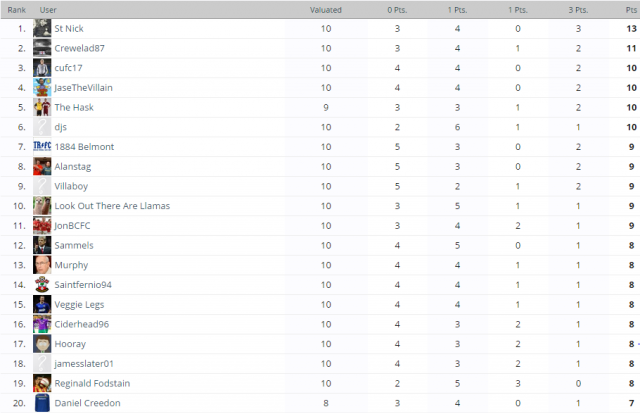
Task: Click St Nick's avatar image
Action: click(x=42, y=29)
